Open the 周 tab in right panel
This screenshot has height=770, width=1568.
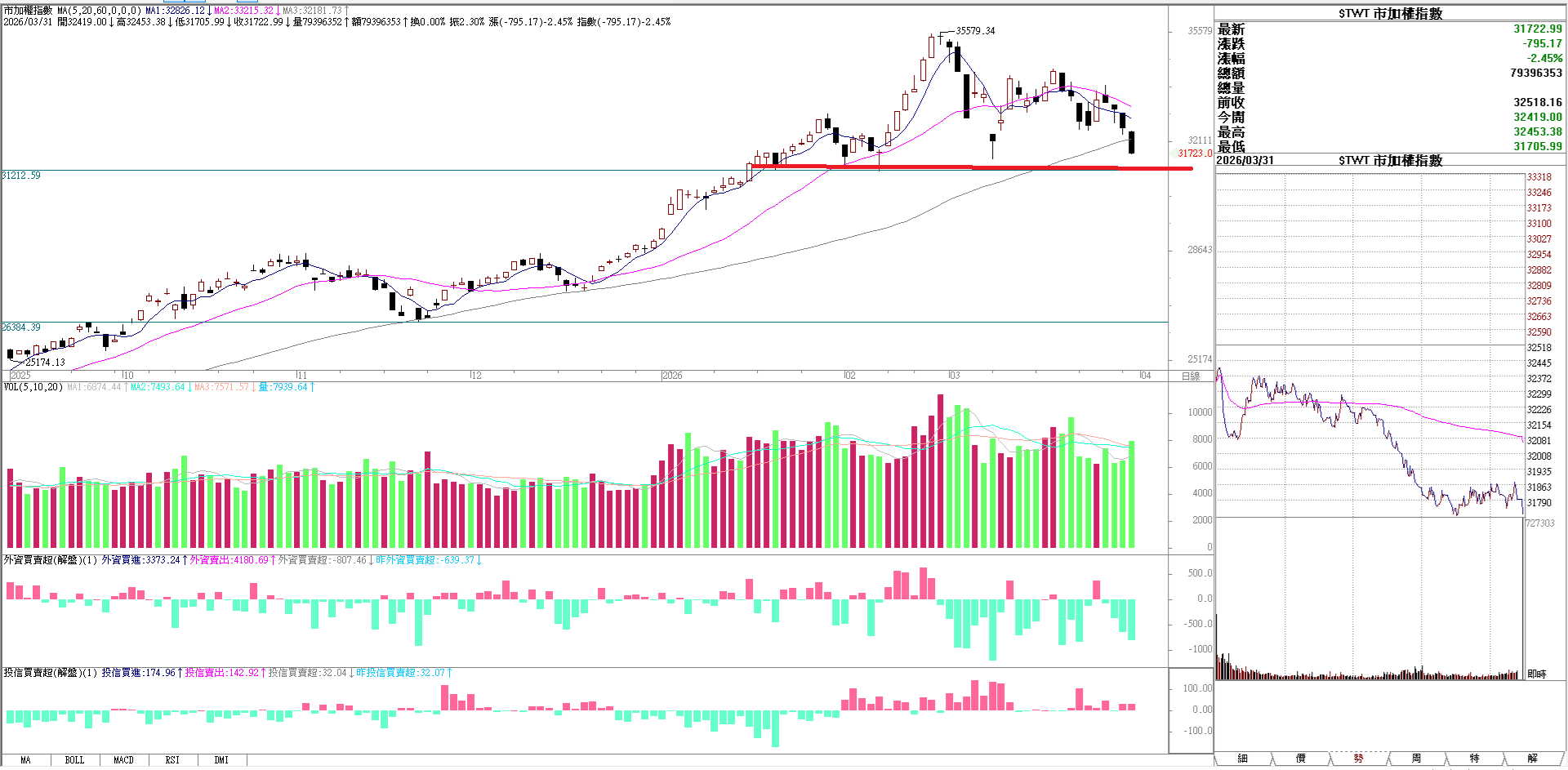point(1416,759)
